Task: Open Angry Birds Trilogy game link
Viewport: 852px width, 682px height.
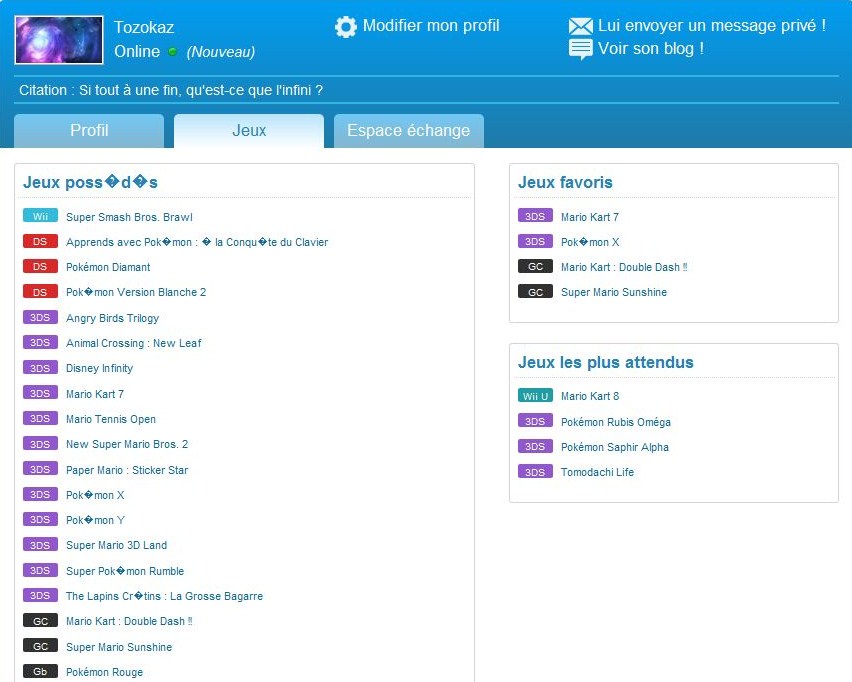Action: (112, 318)
